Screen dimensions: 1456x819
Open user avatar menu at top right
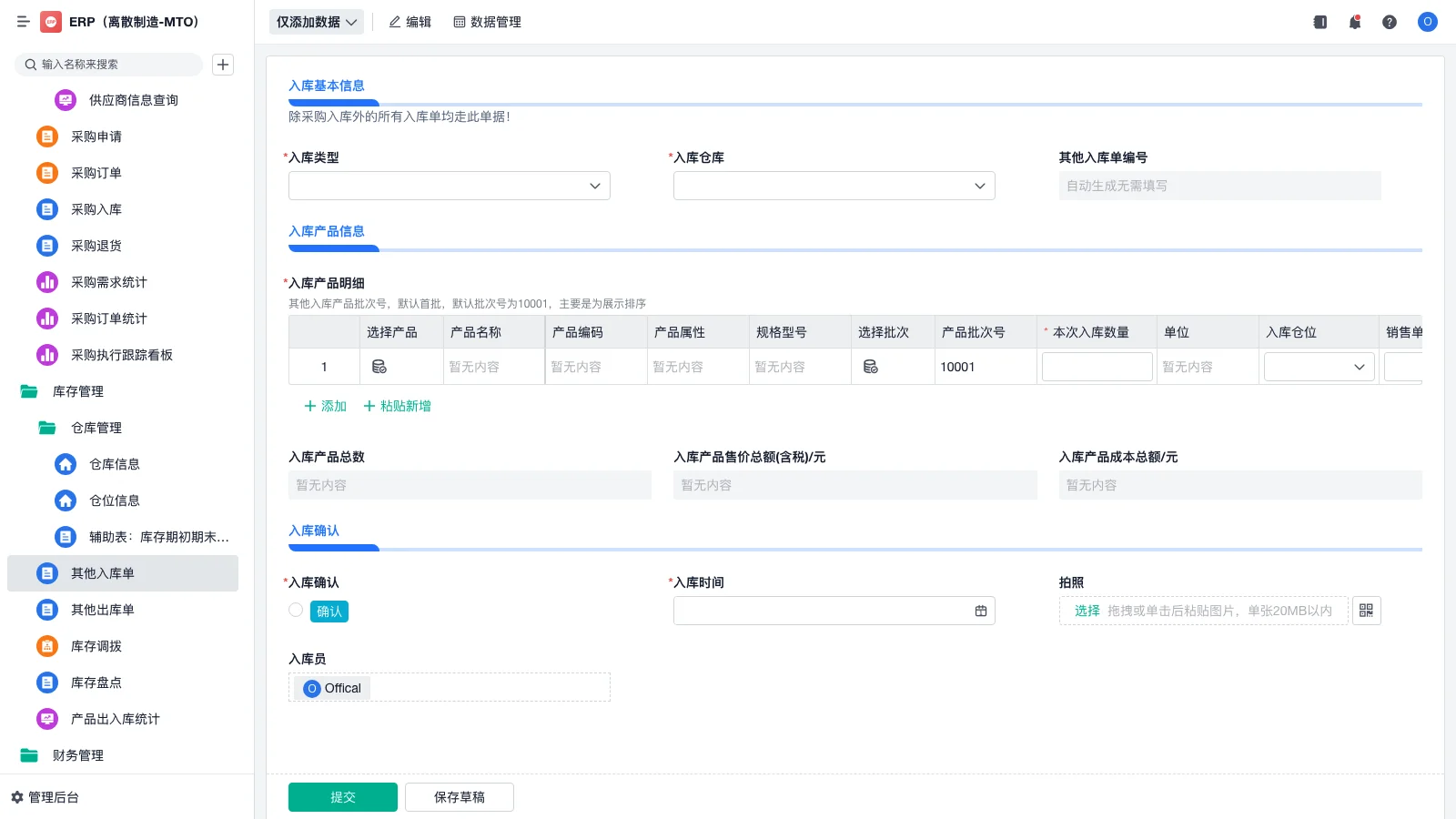[x=1427, y=22]
